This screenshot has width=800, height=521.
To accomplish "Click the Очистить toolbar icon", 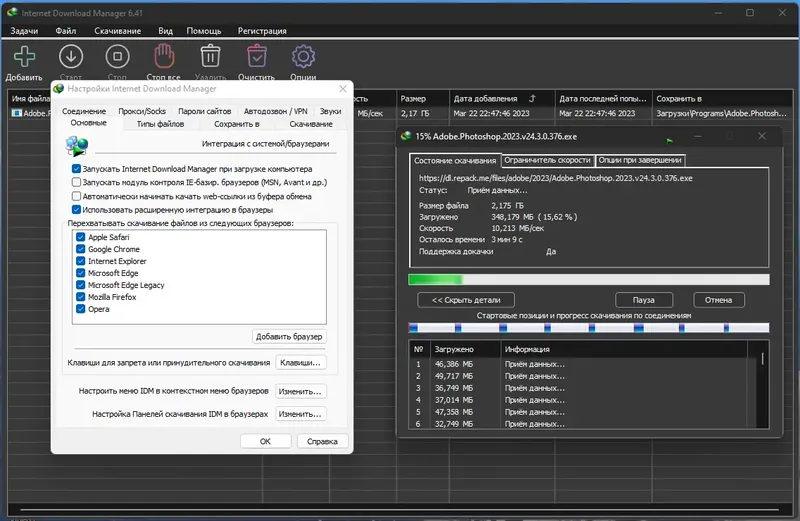I will pos(256,55).
